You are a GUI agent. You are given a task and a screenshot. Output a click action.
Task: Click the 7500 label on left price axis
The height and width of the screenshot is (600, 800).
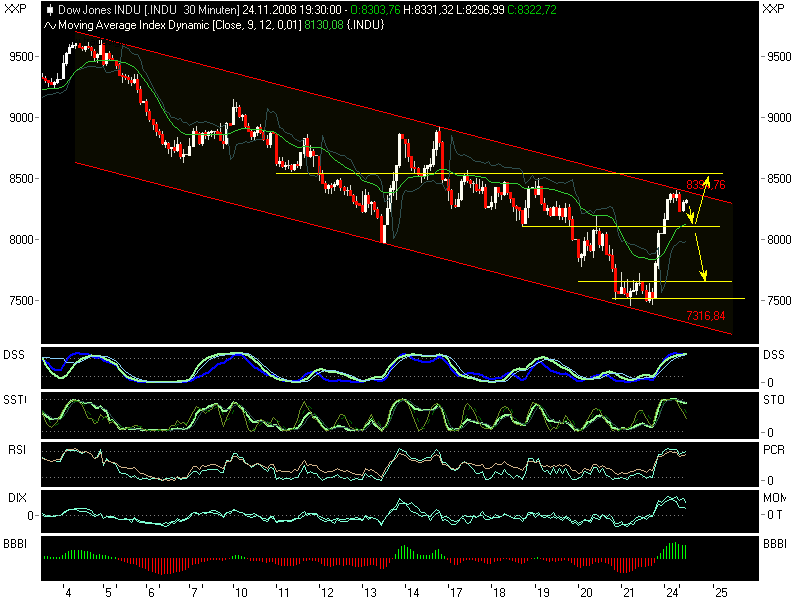click(x=21, y=300)
